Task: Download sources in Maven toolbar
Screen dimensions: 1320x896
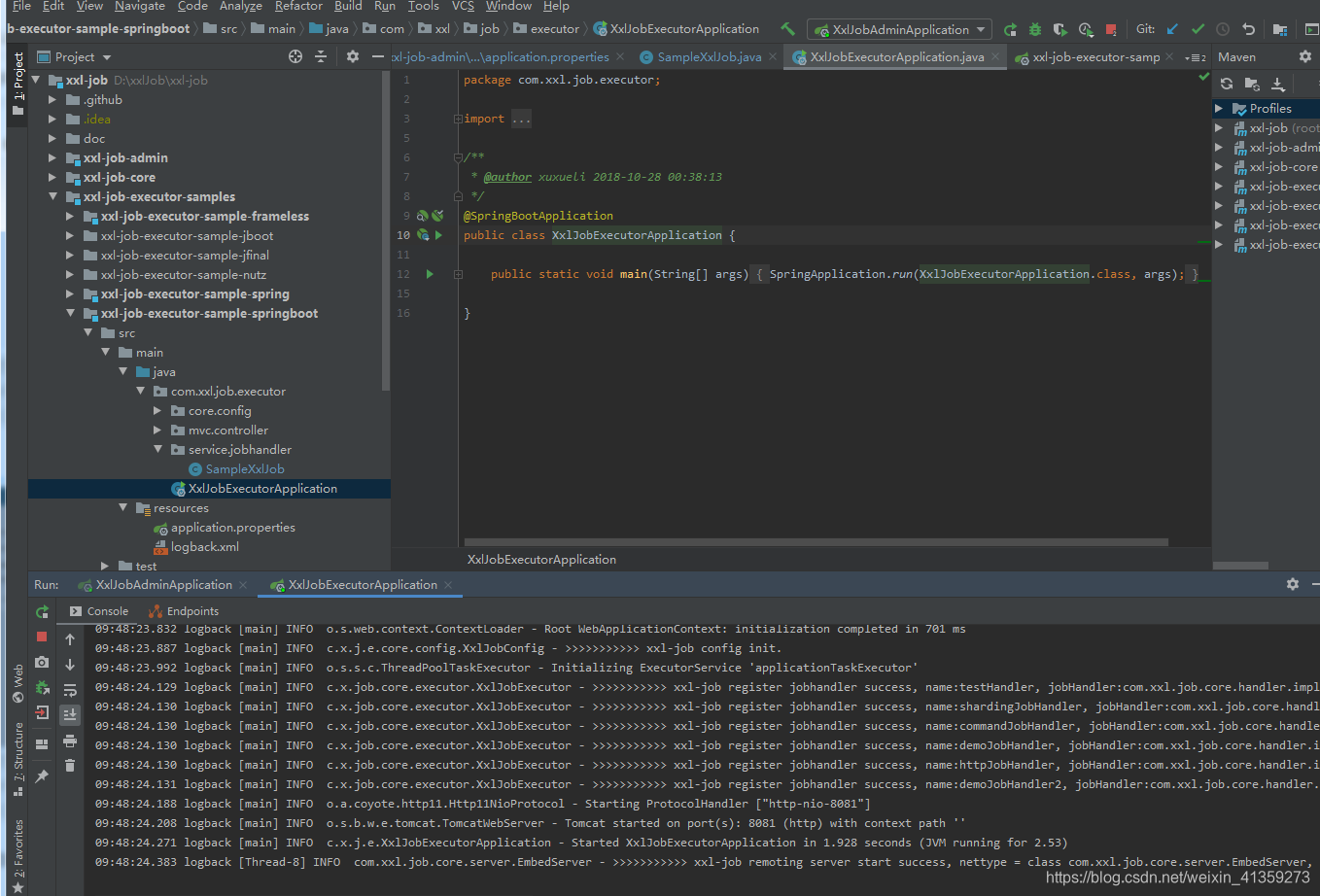Action: (1278, 85)
